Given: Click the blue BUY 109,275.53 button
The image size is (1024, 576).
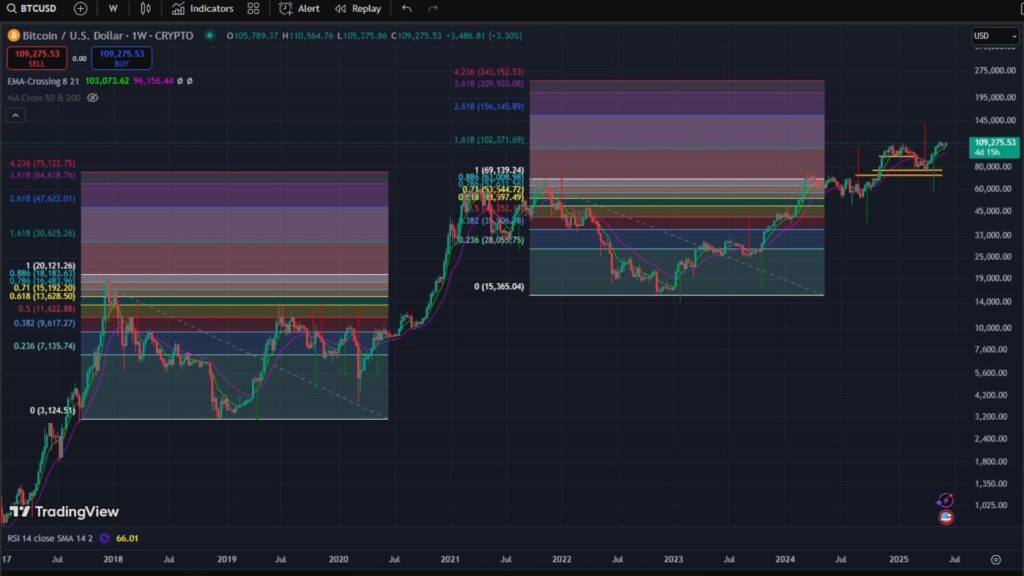Looking at the screenshot, I should [x=121, y=58].
